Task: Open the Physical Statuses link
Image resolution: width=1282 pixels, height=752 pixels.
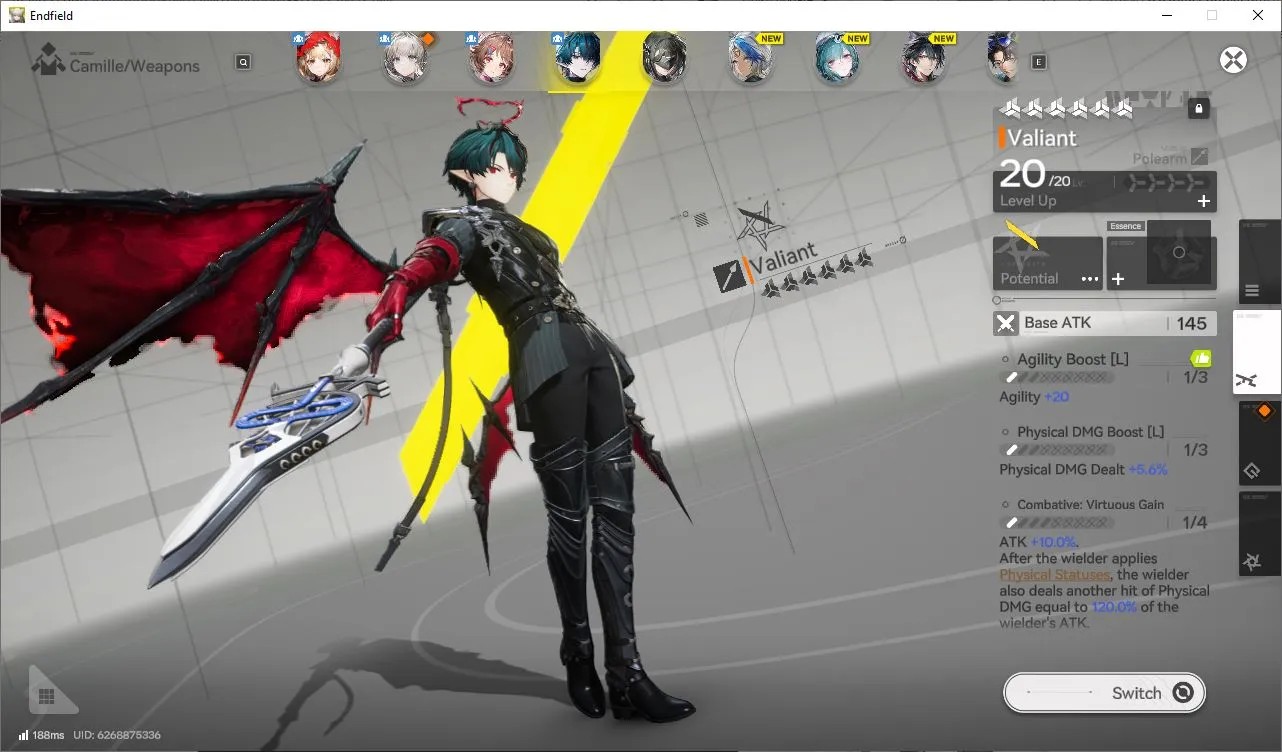Action: (x=1054, y=575)
